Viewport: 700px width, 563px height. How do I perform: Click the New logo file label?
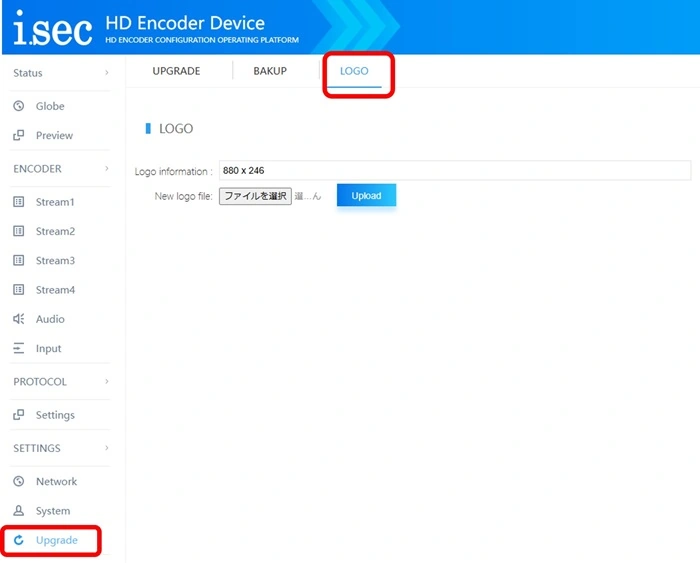pyautogui.click(x=183, y=196)
